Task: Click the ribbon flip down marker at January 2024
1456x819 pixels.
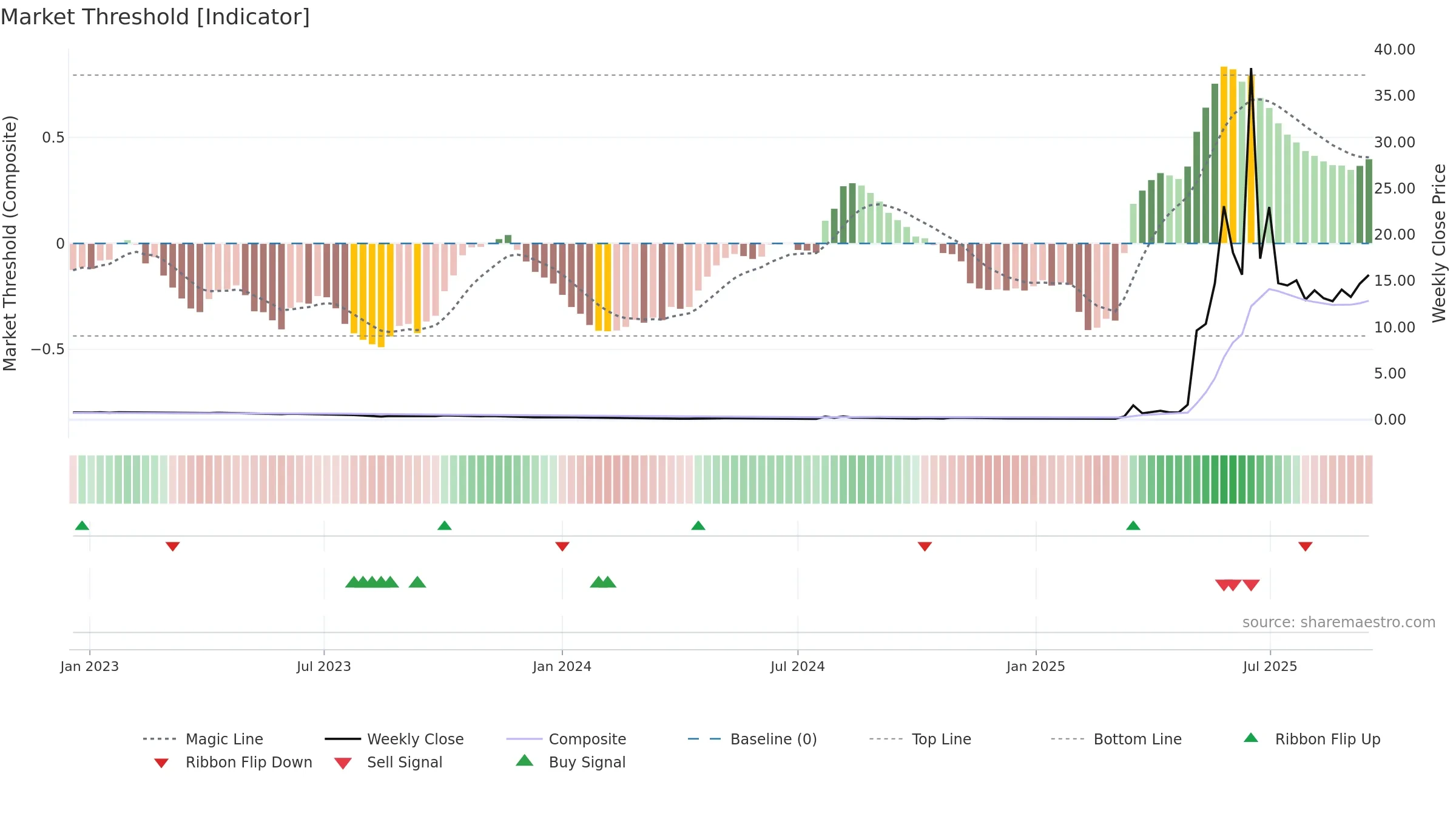Action: click(x=562, y=547)
